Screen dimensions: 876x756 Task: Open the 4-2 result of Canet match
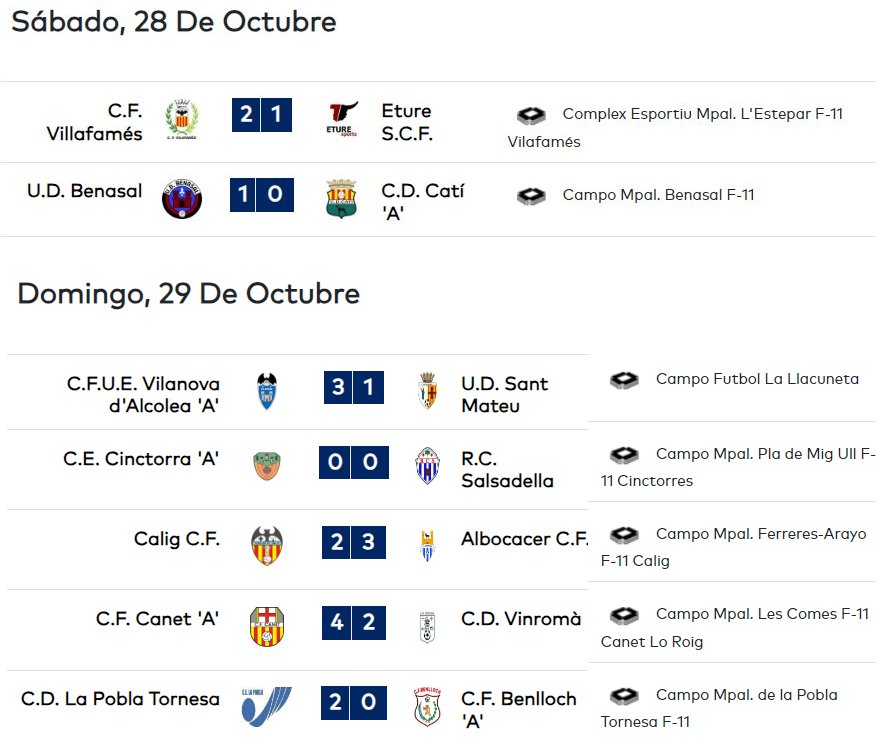(354, 622)
